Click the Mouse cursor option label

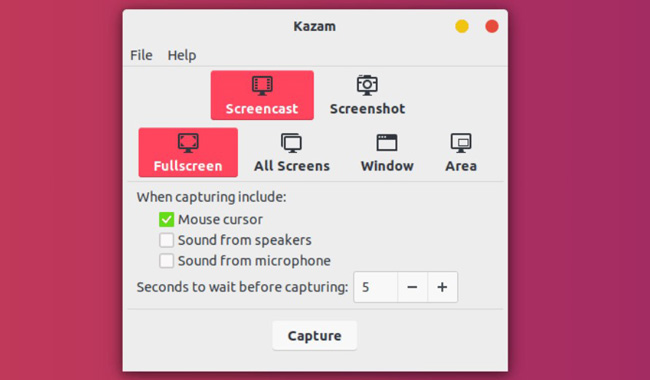tap(221, 220)
